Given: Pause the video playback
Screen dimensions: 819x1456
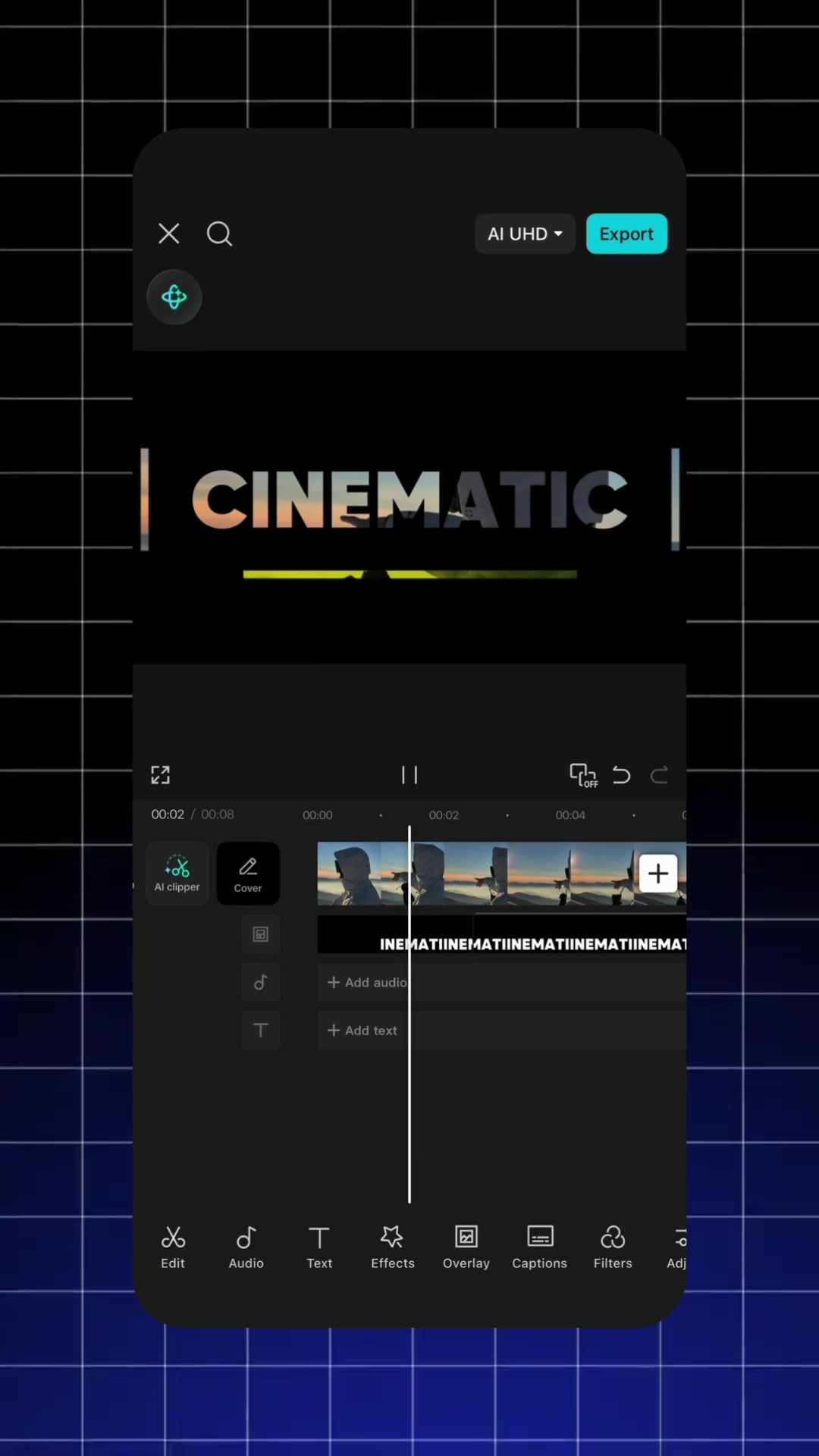Looking at the screenshot, I should tap(409, 774).
